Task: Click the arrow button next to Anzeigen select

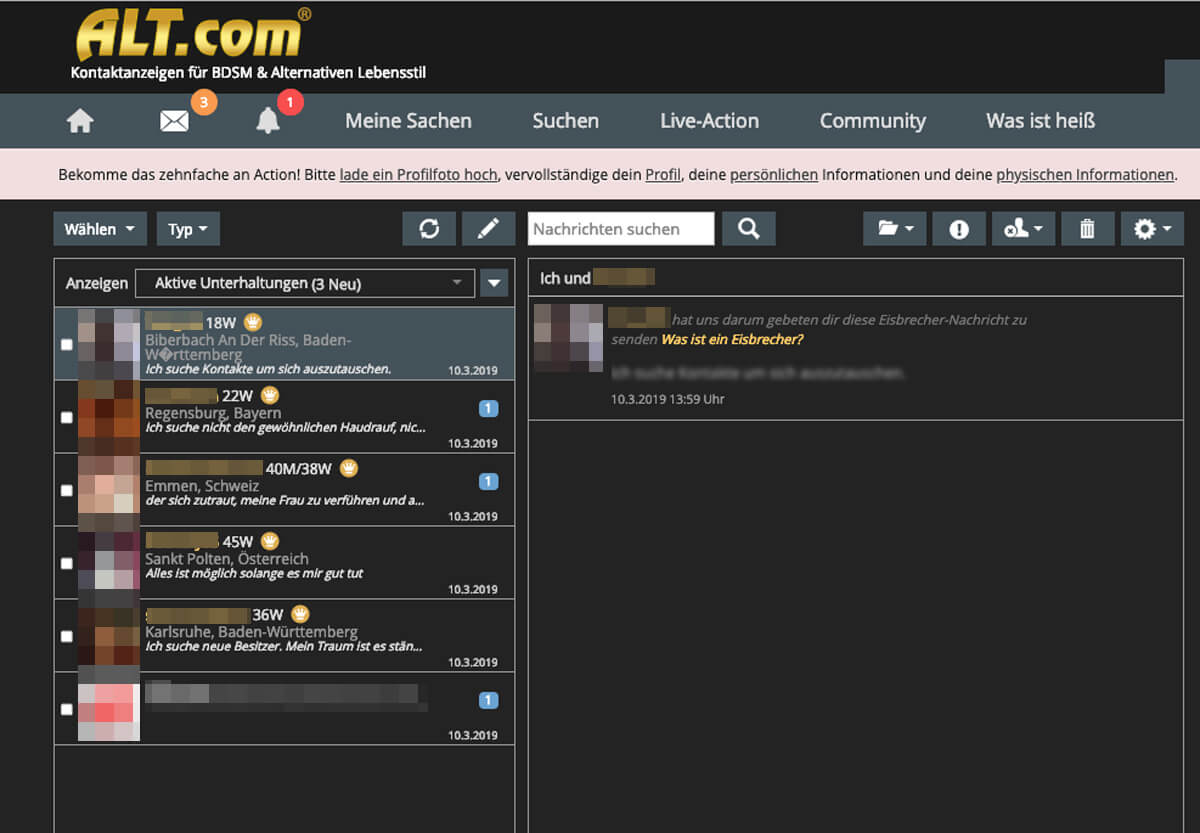Action: pos(494,283)
